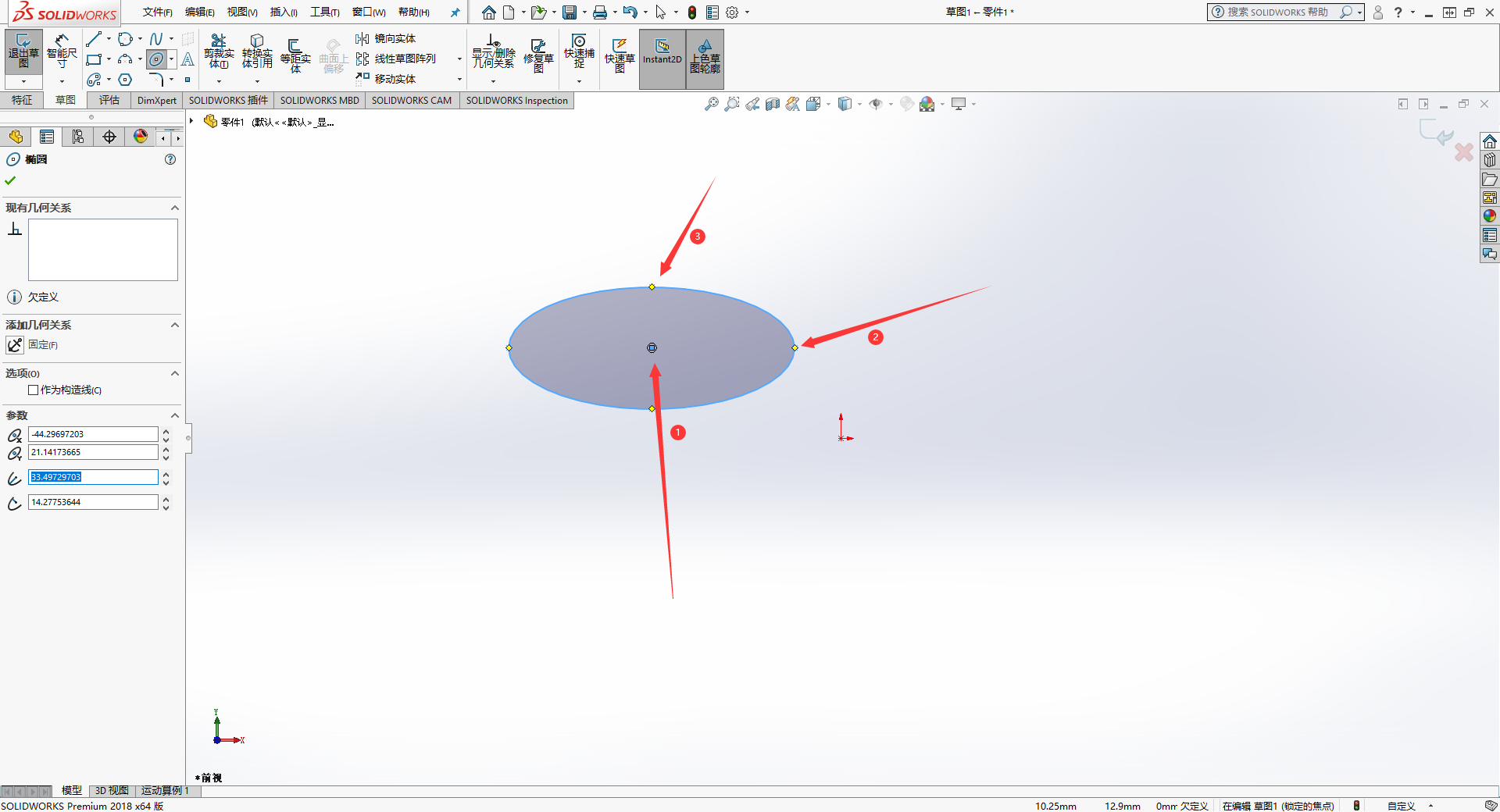The image size is (1500, 812).
Task: Click the 快速草图 Rapid Sketch tool
Action: 620,56
